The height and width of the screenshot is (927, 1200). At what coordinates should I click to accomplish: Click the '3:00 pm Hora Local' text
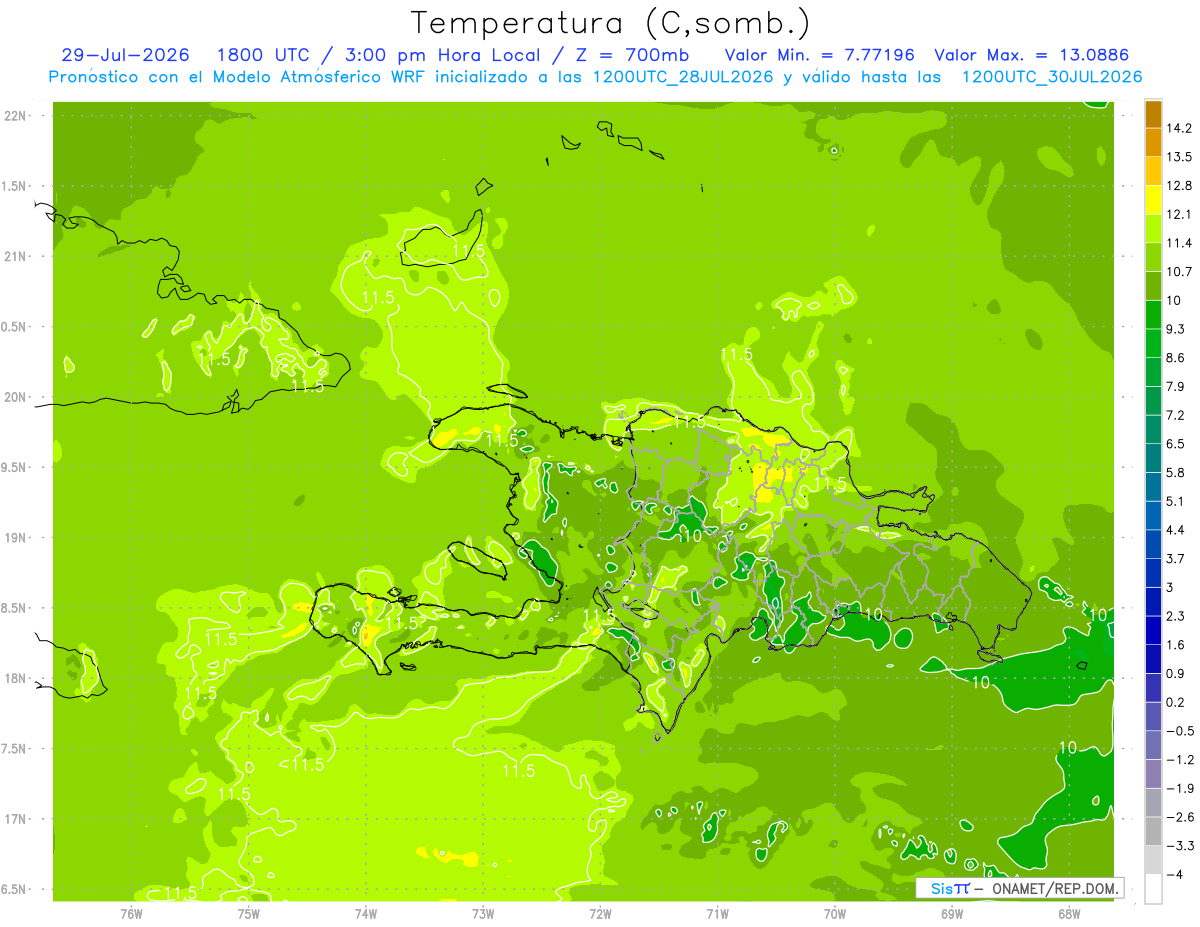(440, 55)
